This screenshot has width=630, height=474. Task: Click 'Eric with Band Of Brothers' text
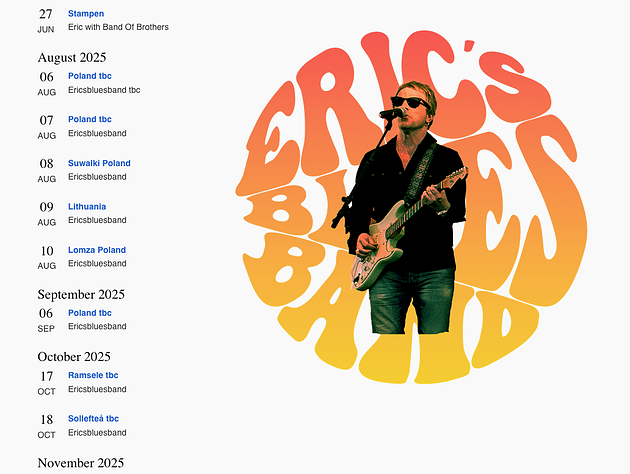pyautogui.click(x=118, y=27)
